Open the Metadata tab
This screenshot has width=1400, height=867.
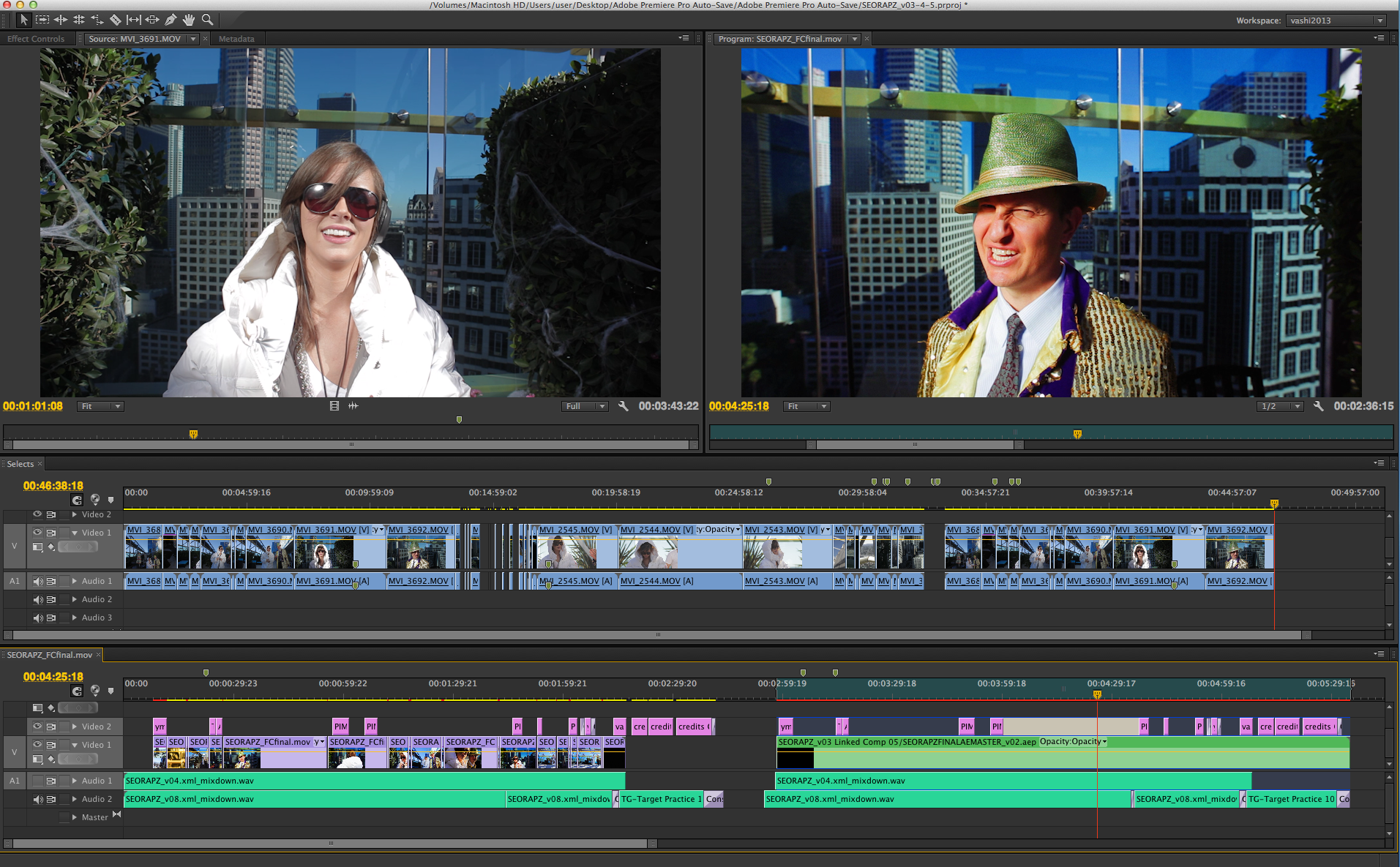point(236,38)
